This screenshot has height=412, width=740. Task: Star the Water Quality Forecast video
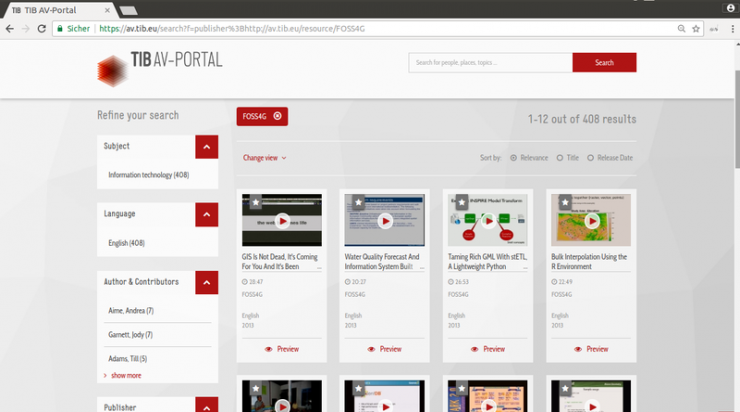(x=359, y=202)
